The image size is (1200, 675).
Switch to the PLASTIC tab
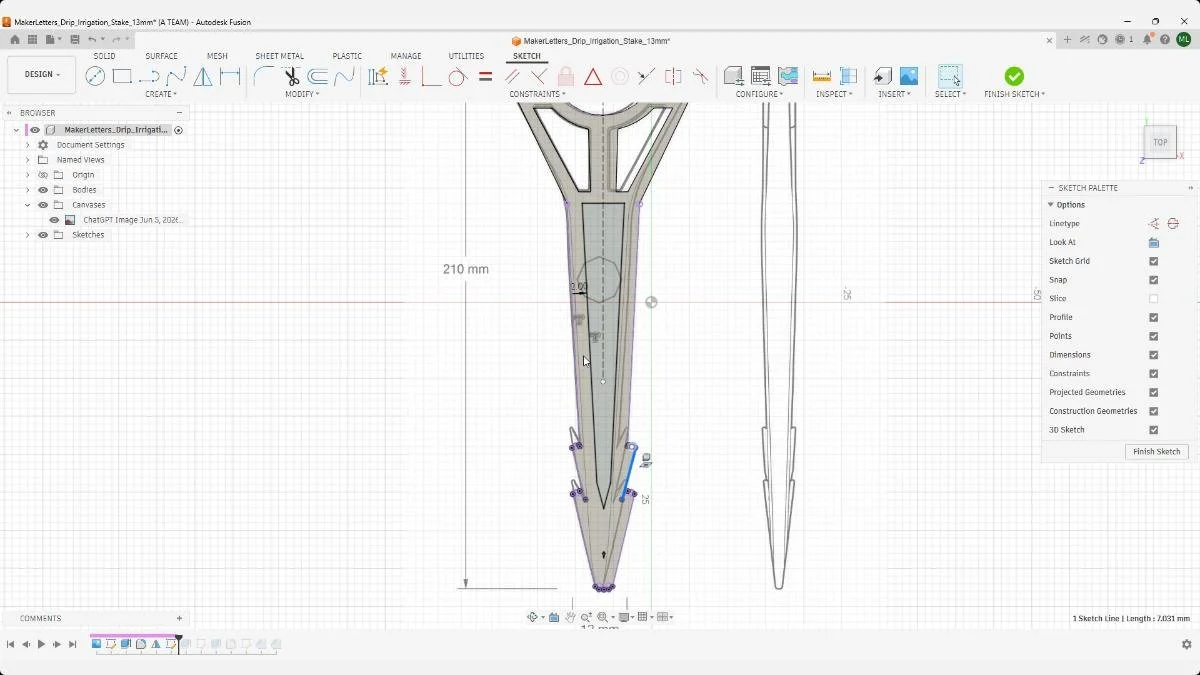[x=347, y=56]
